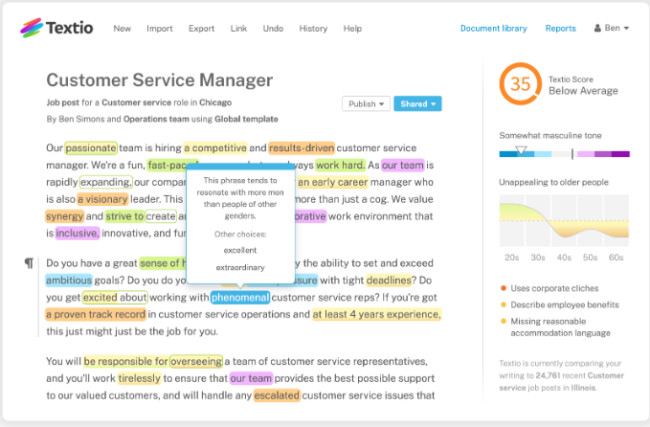This screenshot has height=427, width=650.
Task: Choose 'extraordinary' as the replacement word
Action: click(x=240, y=267)
